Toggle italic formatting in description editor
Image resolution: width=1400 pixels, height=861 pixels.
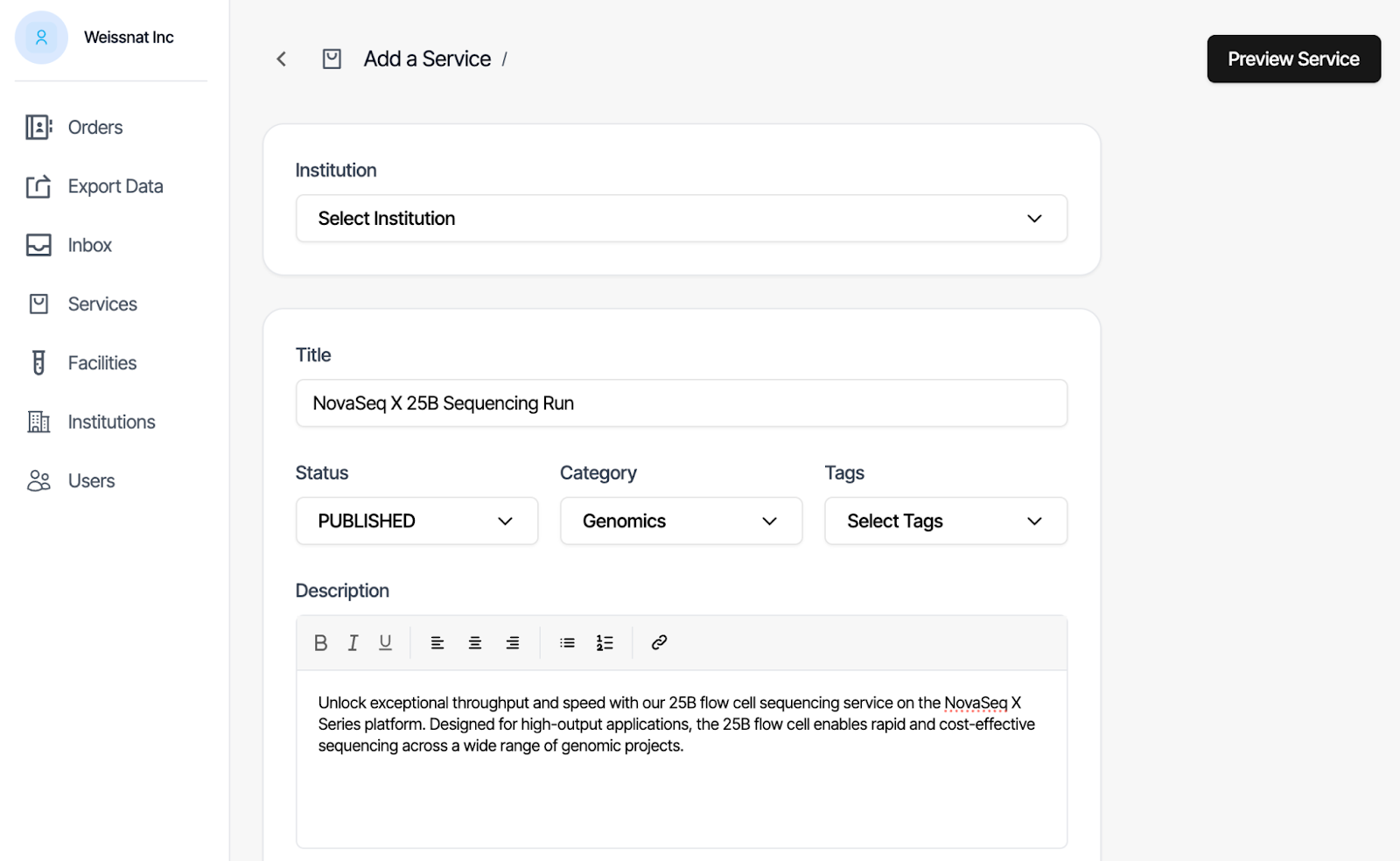(x=353, y=643)
